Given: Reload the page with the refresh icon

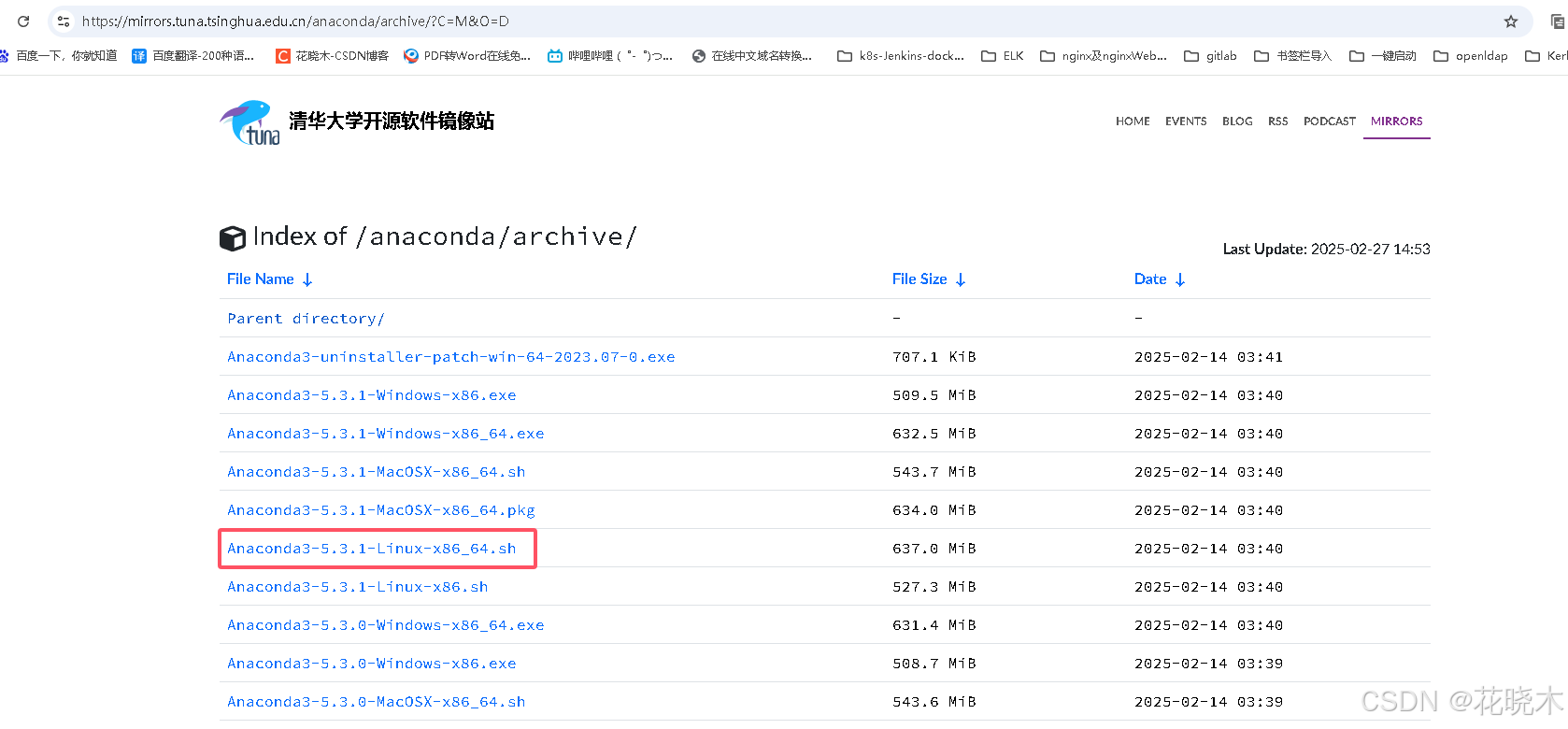Looking at the screenshot, I should [23, 21].
